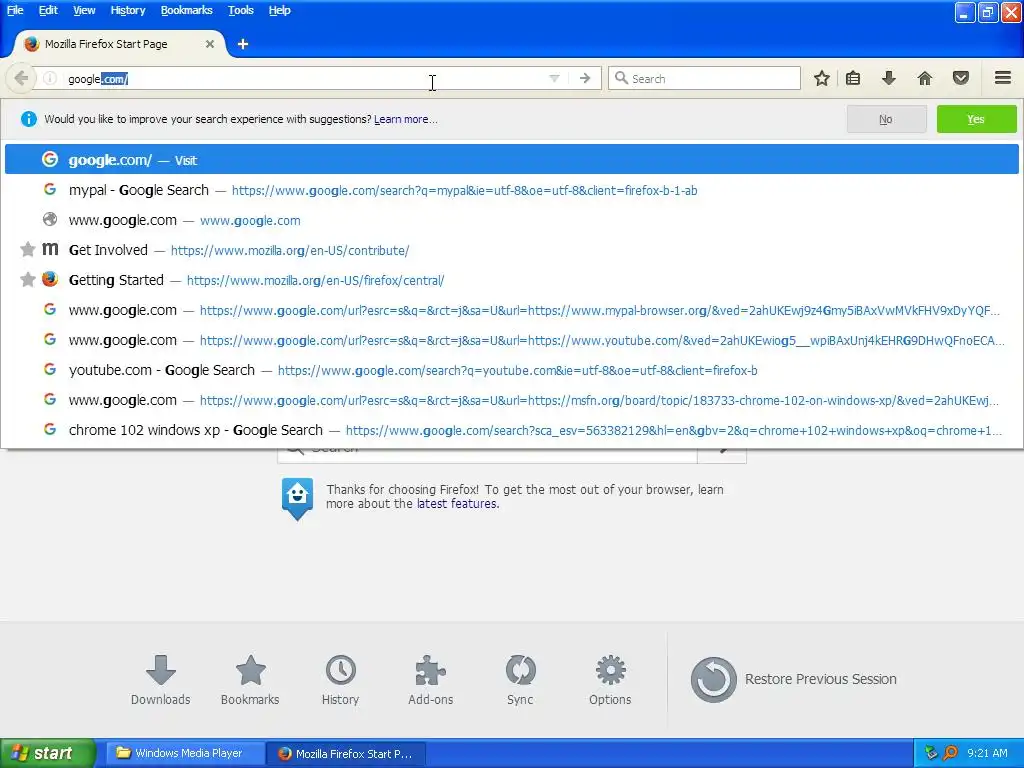Open Downloads from start page

161,680
